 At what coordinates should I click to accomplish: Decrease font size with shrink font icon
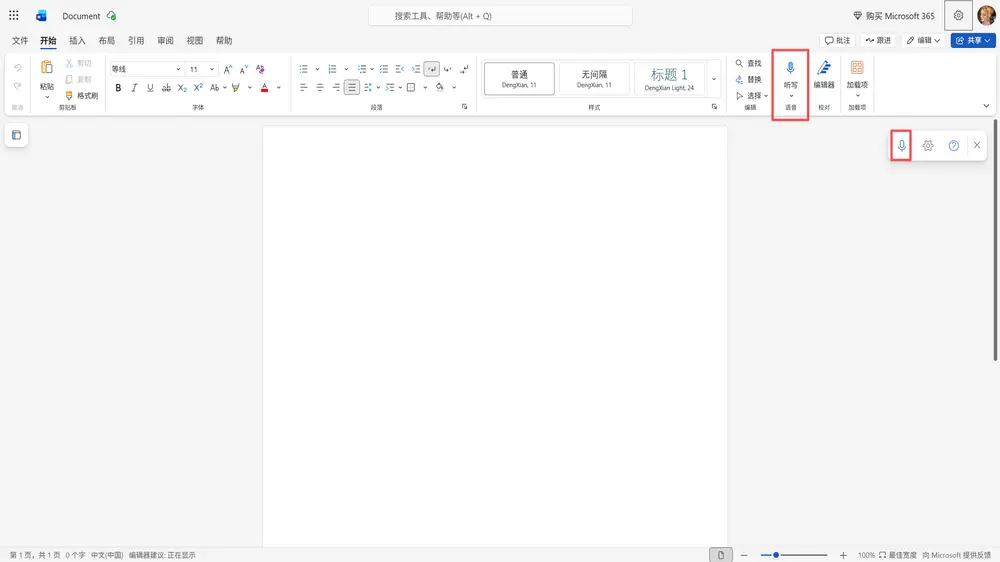click(244, 69)
